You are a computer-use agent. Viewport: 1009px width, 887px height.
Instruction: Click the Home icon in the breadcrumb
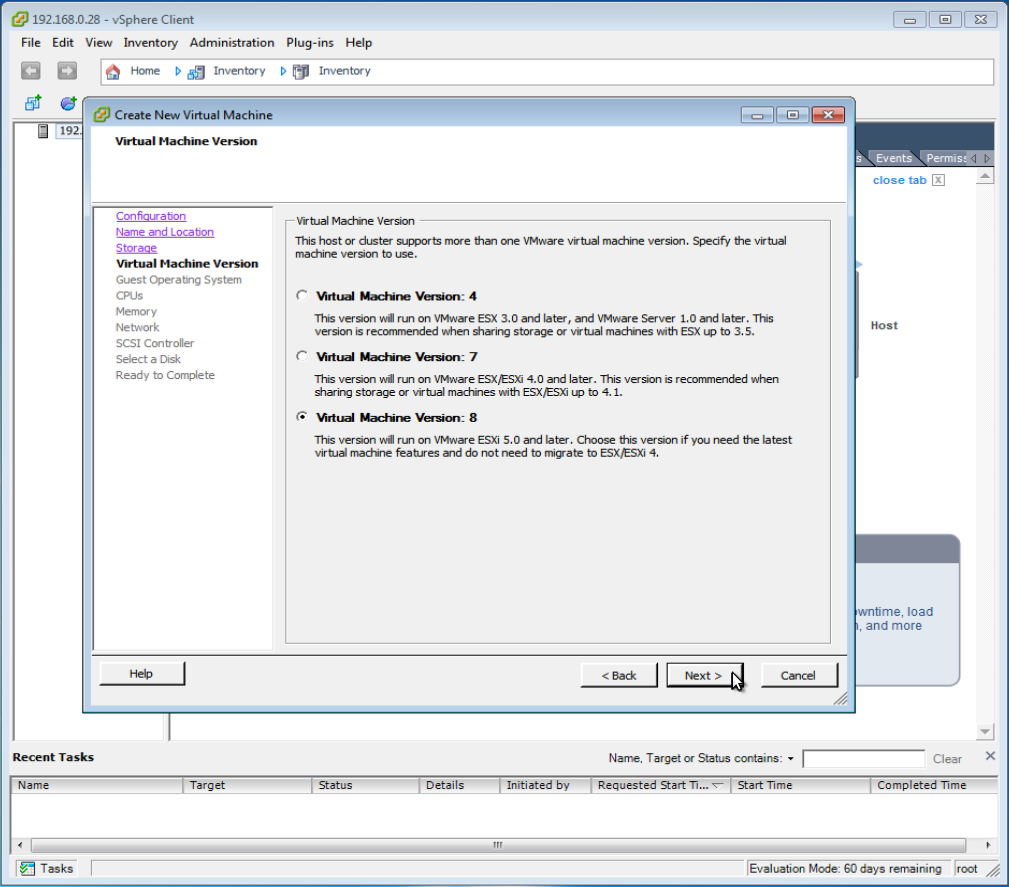113,71
